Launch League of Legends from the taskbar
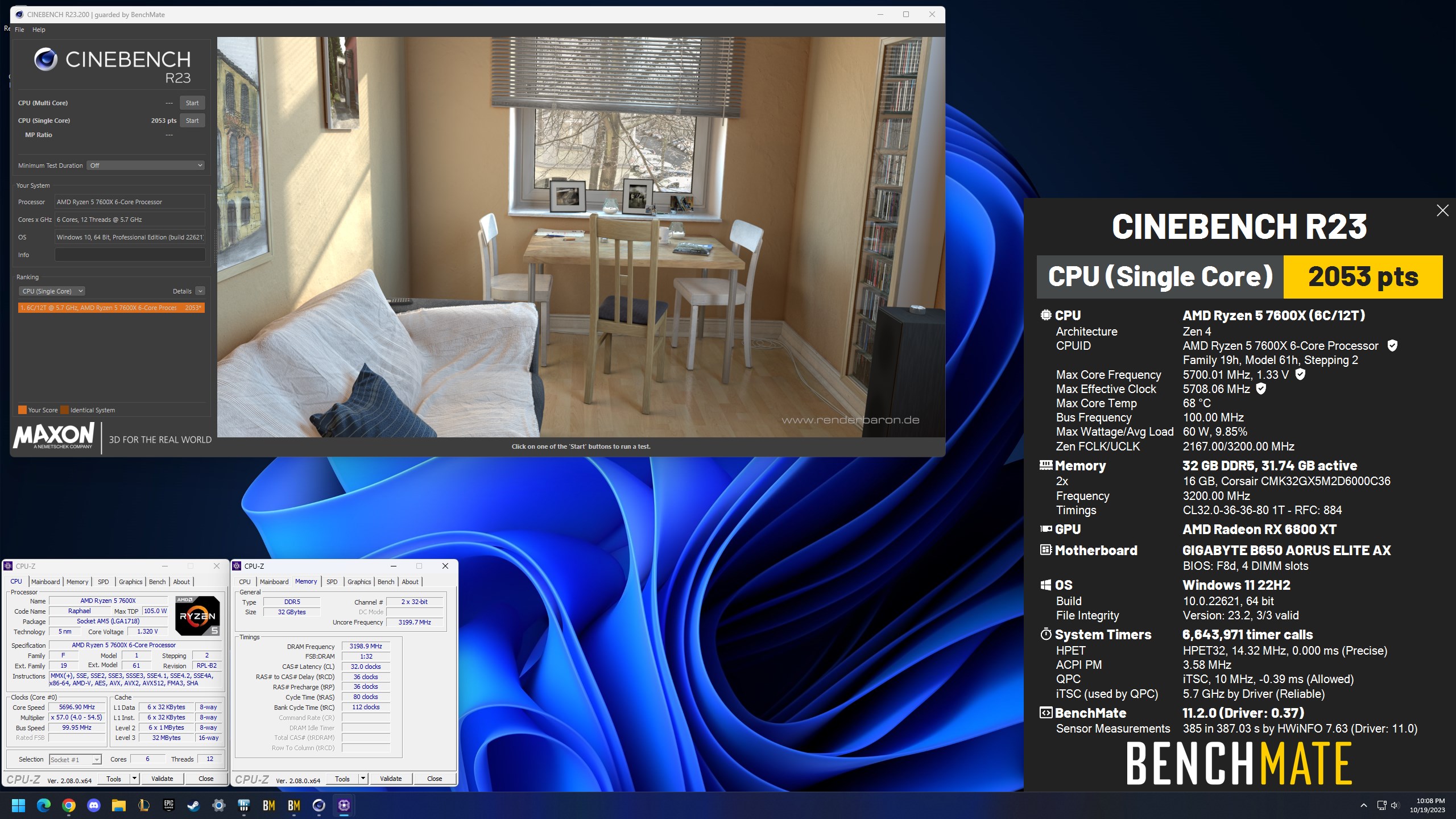This screenshot has width=1456, height=819. pos(143,805)
